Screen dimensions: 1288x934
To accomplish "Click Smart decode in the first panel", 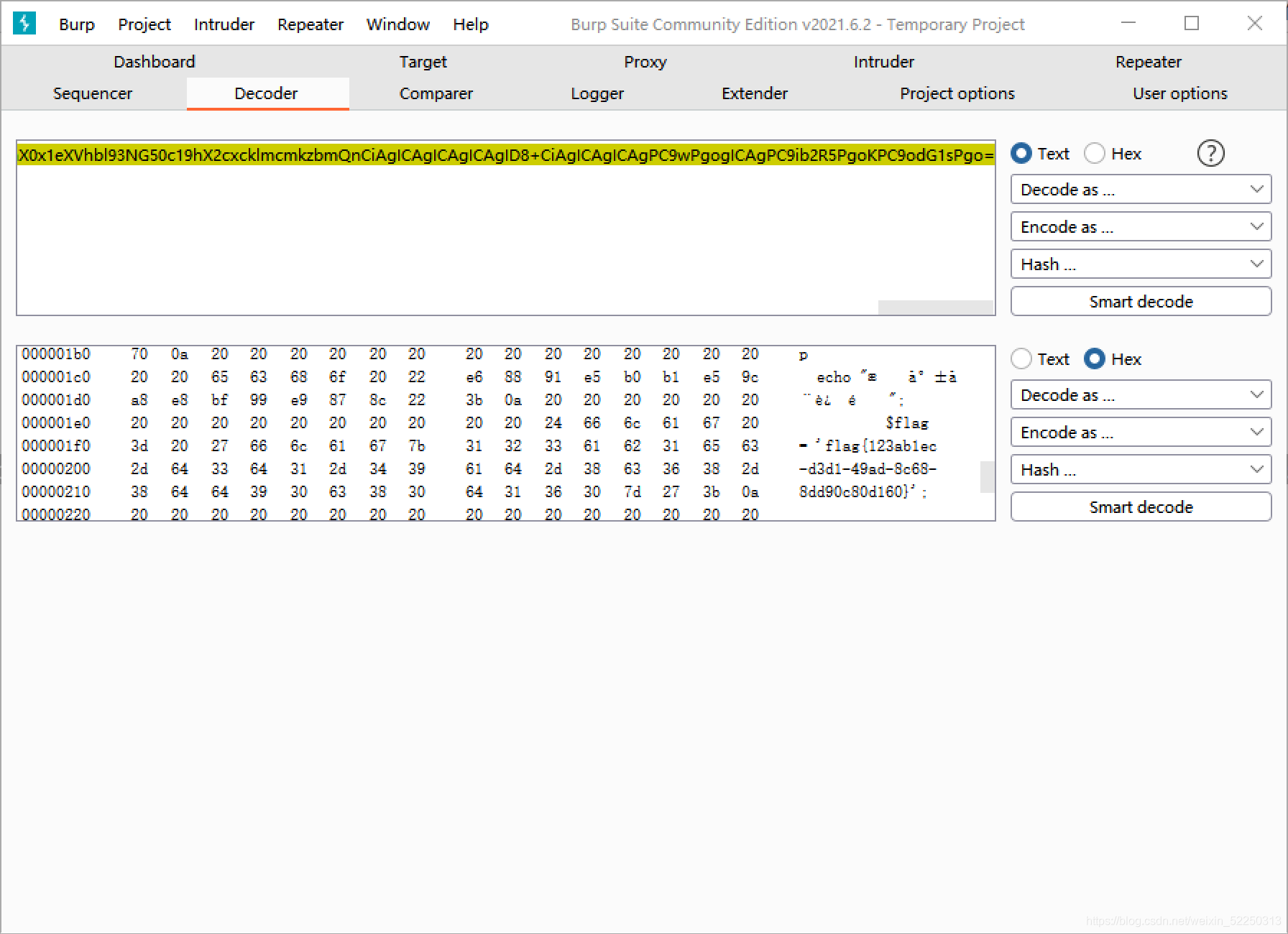I will click(1141, 302).
